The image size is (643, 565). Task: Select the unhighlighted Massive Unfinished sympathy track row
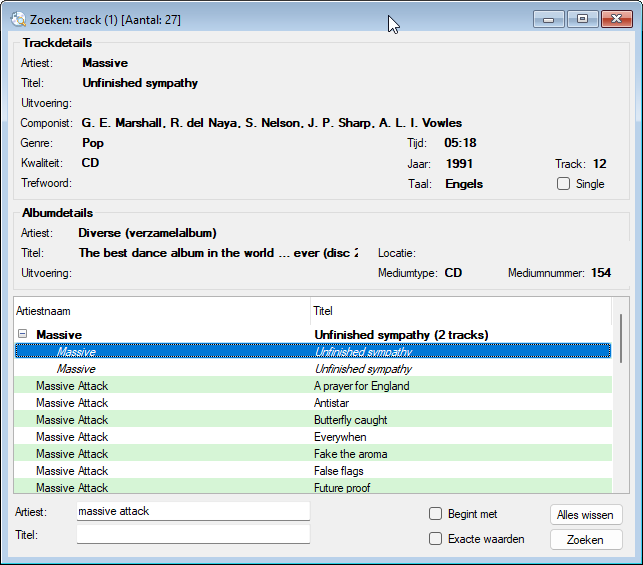313,369
